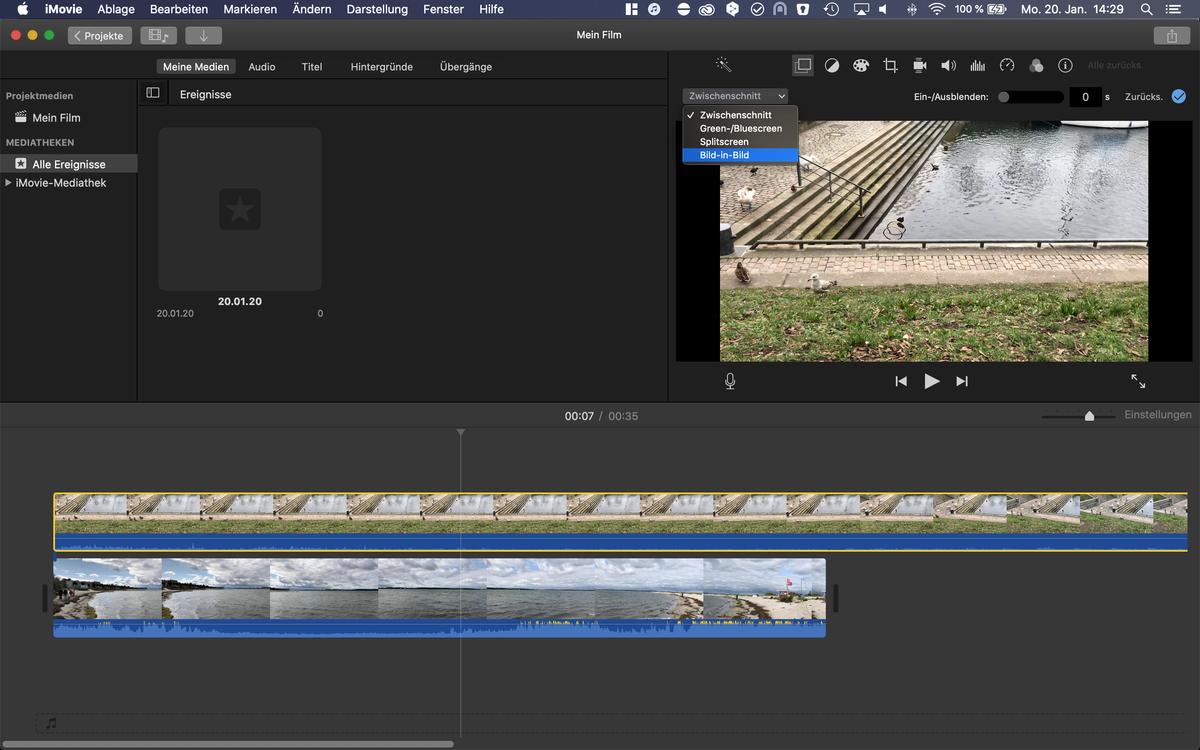
Task: Play the video with the play button
Action: [x=931, y=381]
